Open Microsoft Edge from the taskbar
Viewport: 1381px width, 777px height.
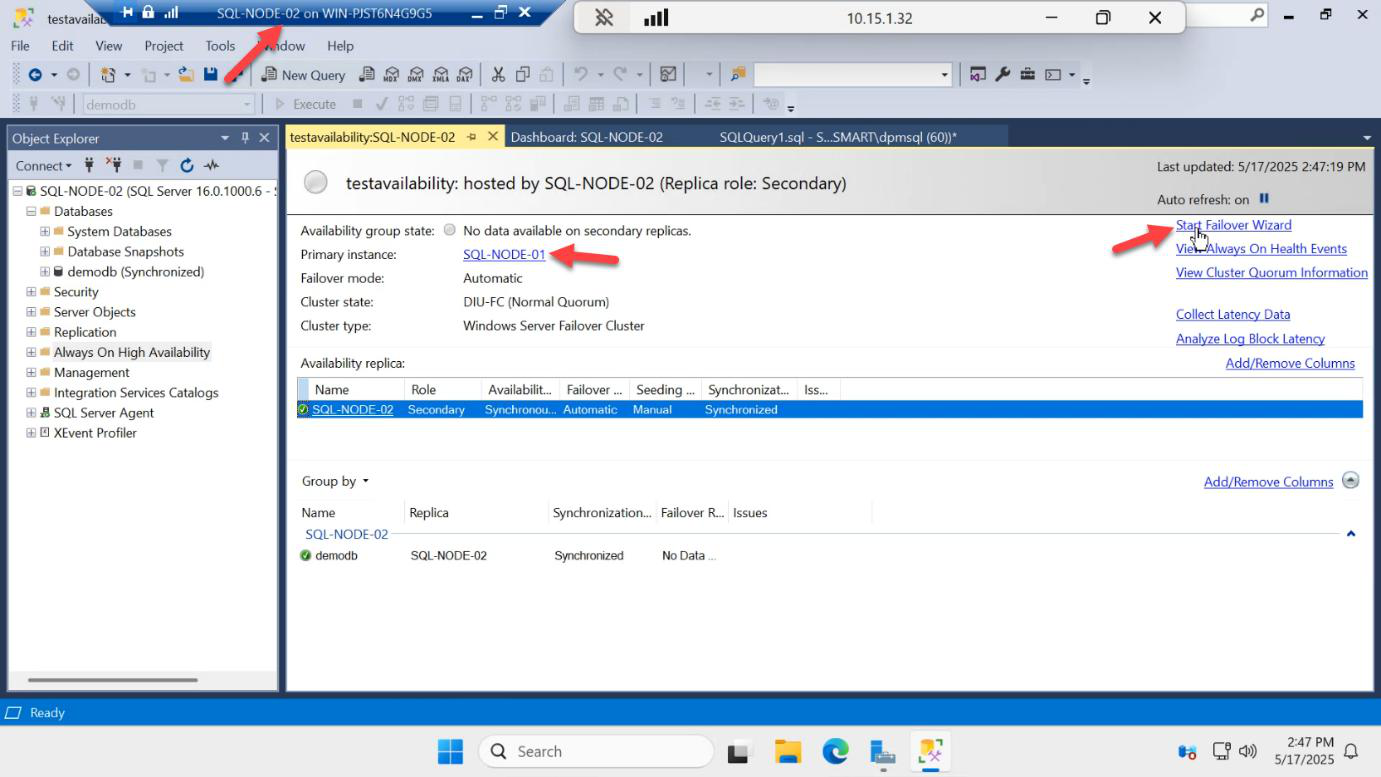(x=835, y=751)
